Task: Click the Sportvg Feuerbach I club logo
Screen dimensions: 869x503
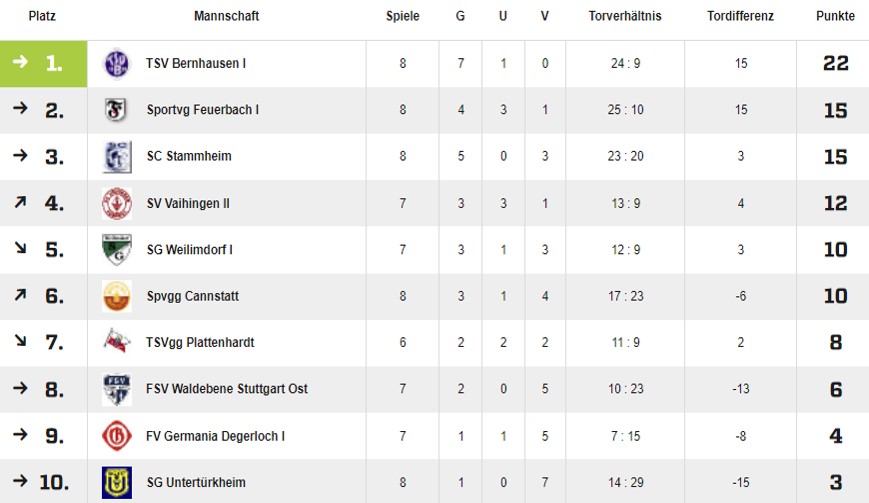Action: click(117, 110)
